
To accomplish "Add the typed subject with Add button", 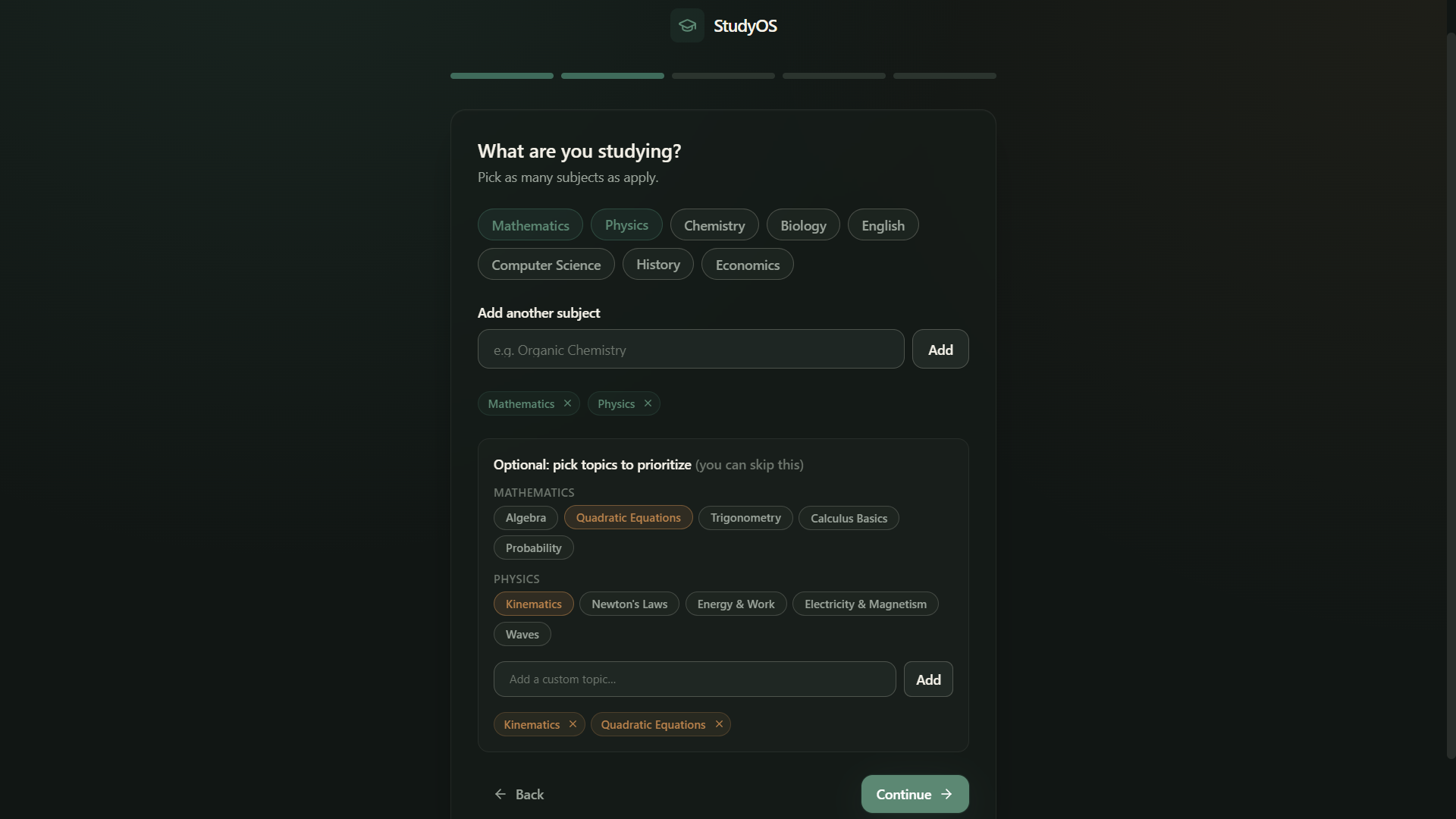I will click(940, 350).
